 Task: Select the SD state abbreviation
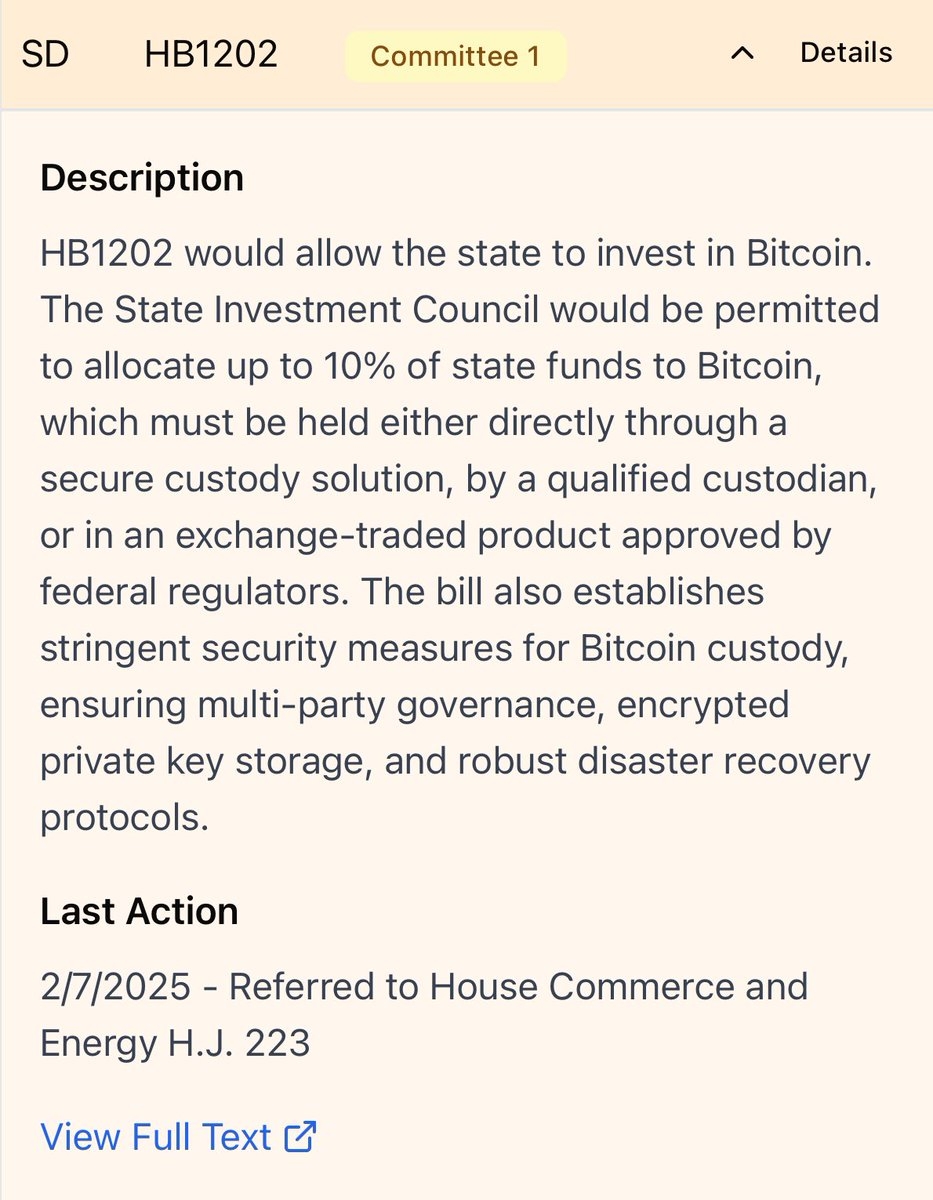point(45,54)
